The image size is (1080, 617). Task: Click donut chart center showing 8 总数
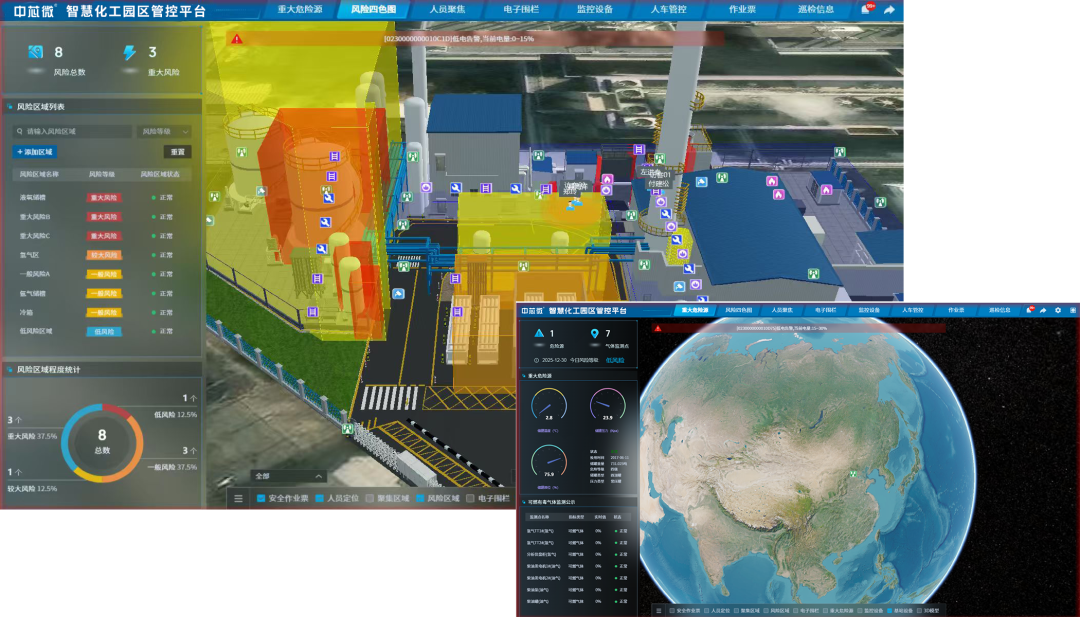point(102,441)
